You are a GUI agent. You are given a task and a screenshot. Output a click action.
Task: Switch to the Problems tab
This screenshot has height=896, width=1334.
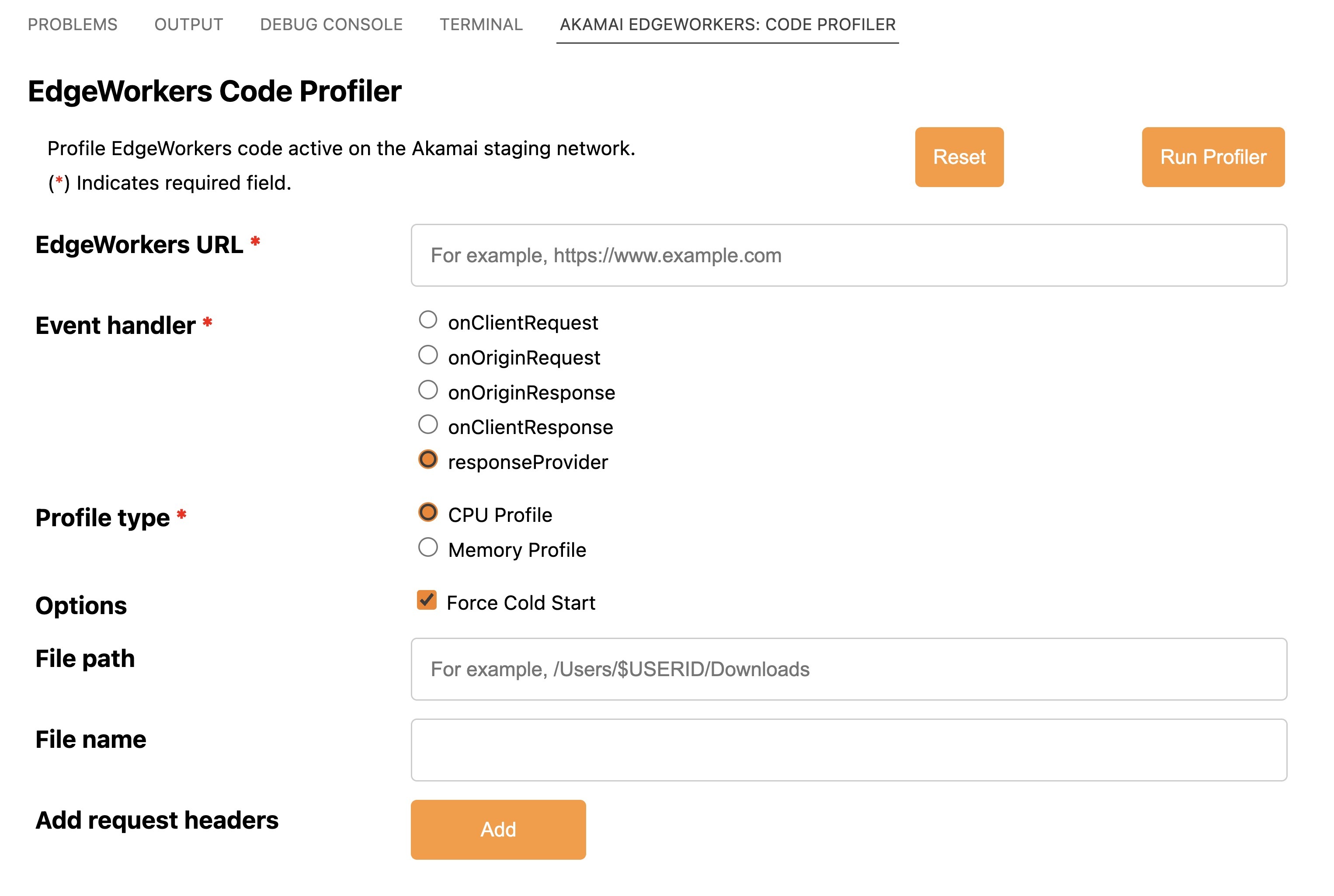click(x=73, y=24)
